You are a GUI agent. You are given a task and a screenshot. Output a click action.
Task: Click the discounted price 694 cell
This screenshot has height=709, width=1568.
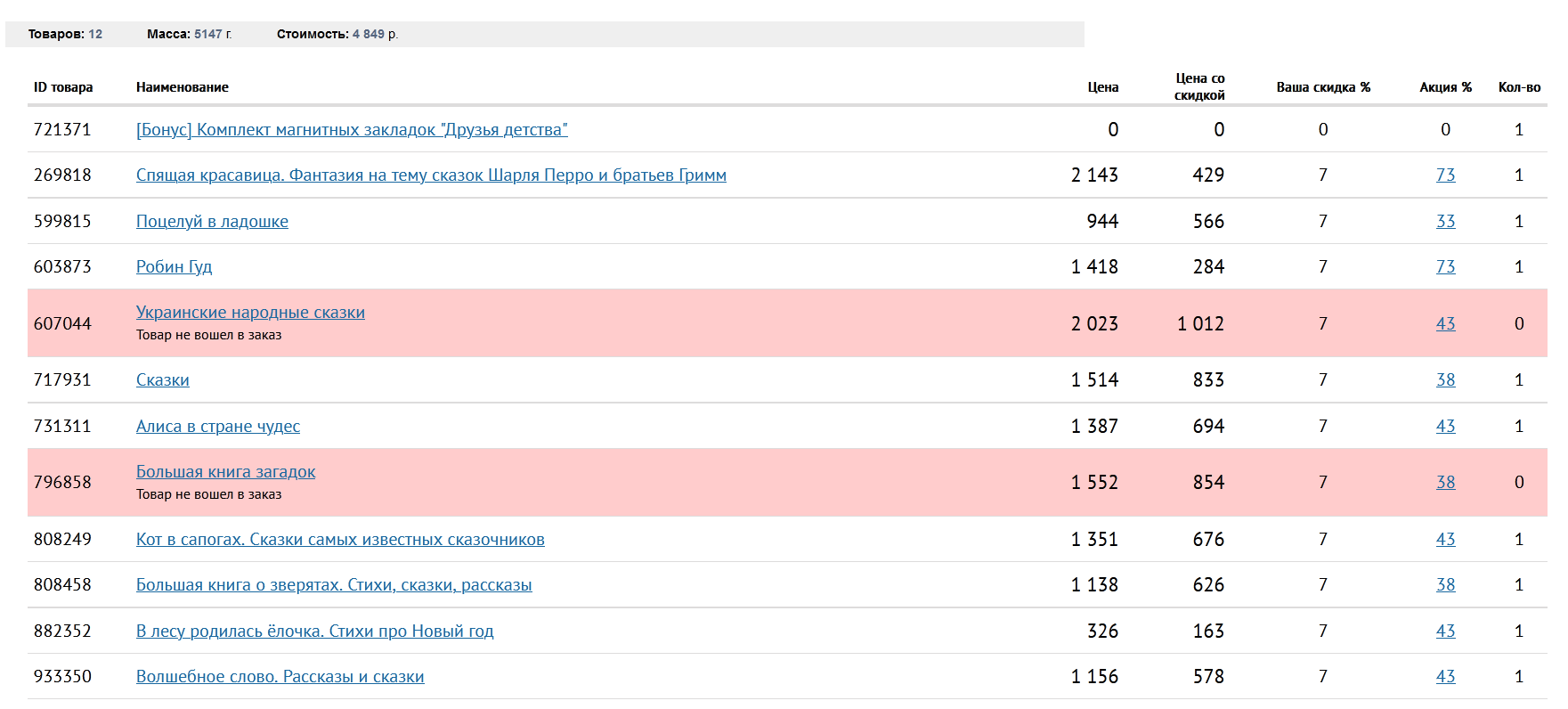click(1208, 427)
